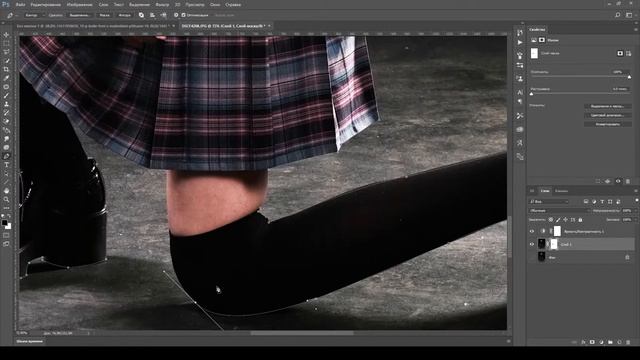Viewport: 640px width, 360px height.
Task: Click the search icon at top right
Action: point(618,15)
